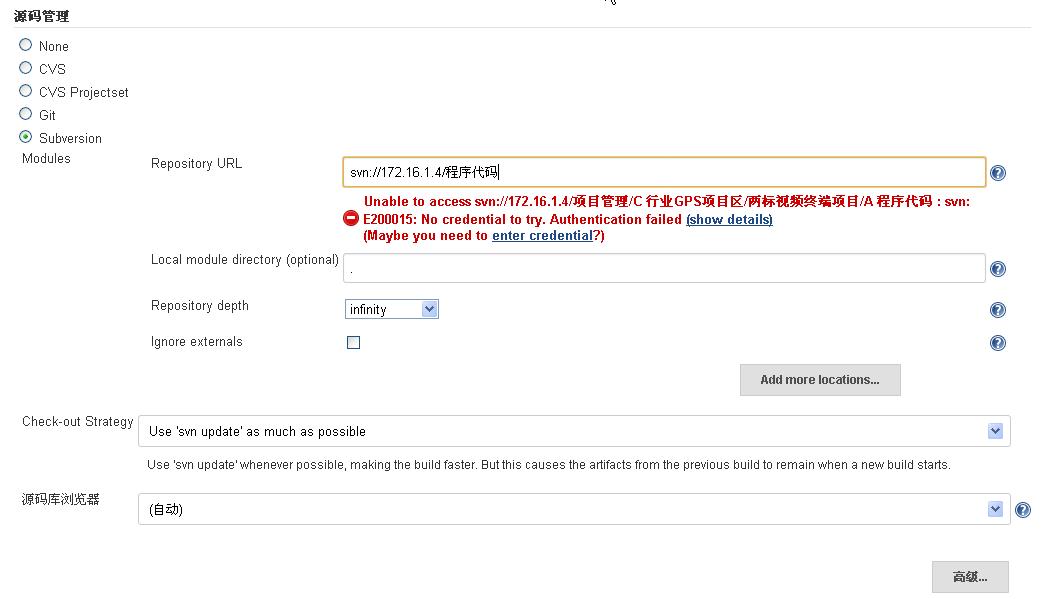Open help for Repository URL field
1042x599 pixels.
tap(997, 173)
